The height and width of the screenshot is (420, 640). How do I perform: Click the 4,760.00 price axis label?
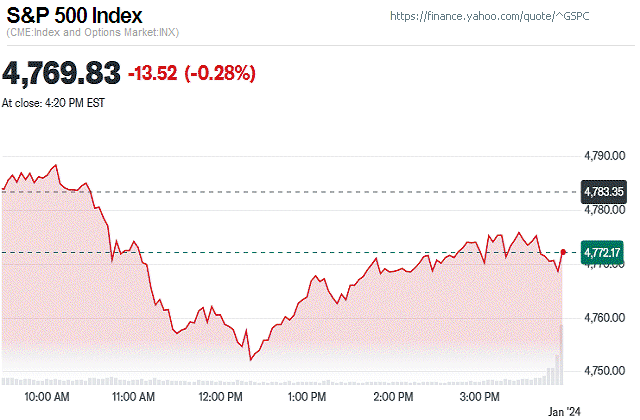604,318
